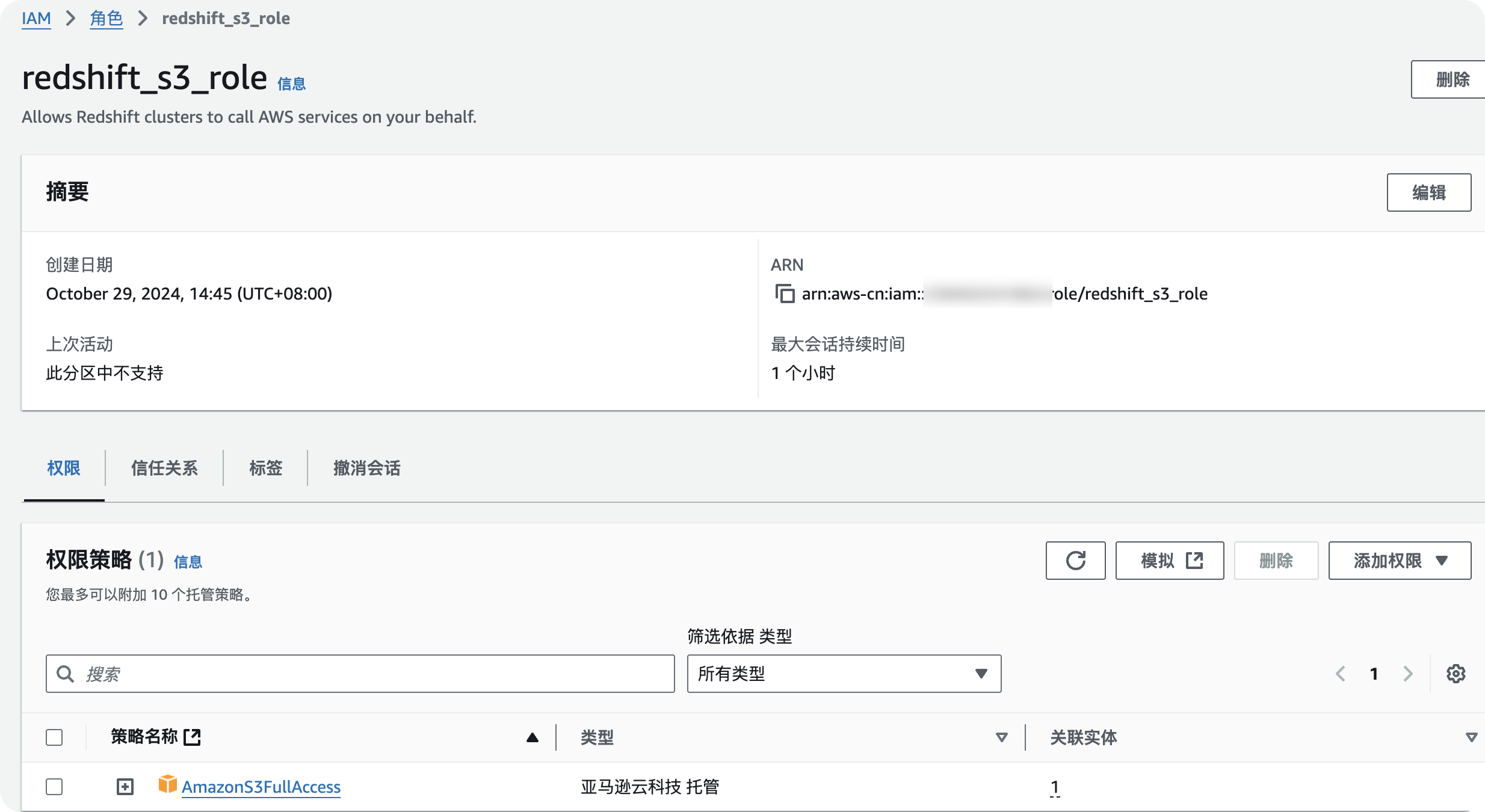Open 信息 link beside role title
The image size is (1485, 812).
pyautogui.click(x=291, y=84)
